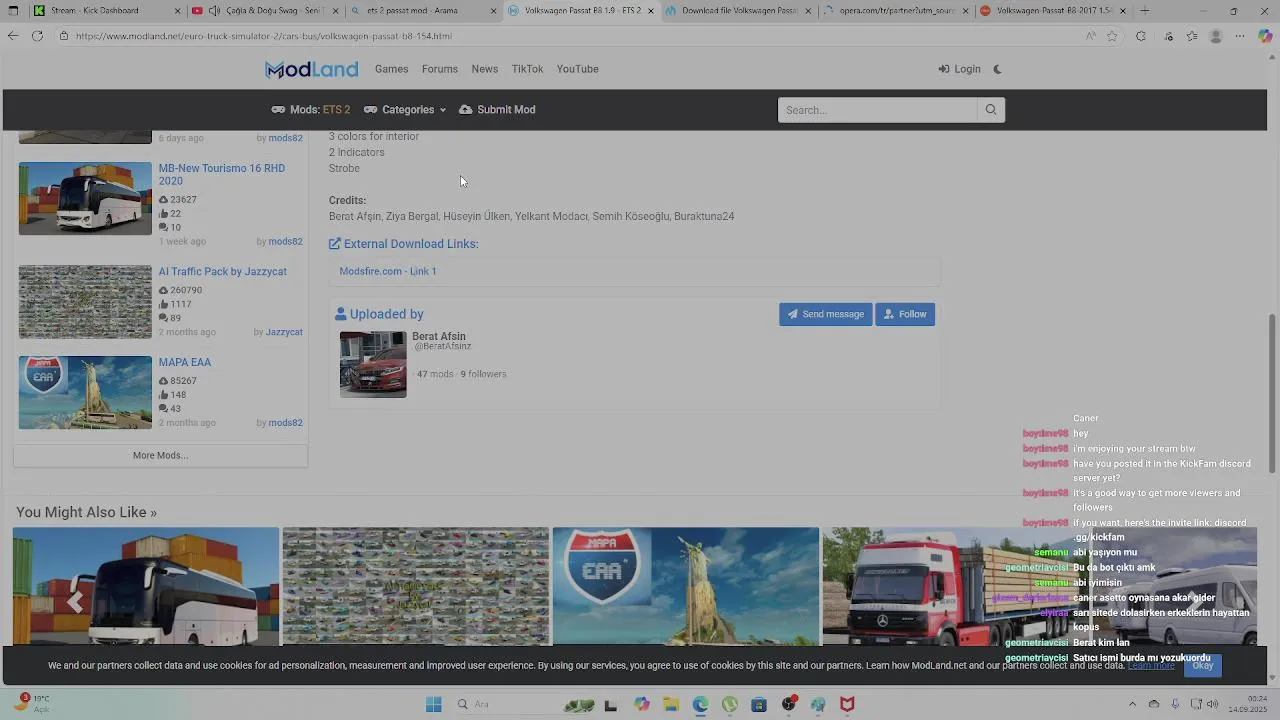
Task: Click More Mods button
Action: pyautogui.click(x=160, y=455)
